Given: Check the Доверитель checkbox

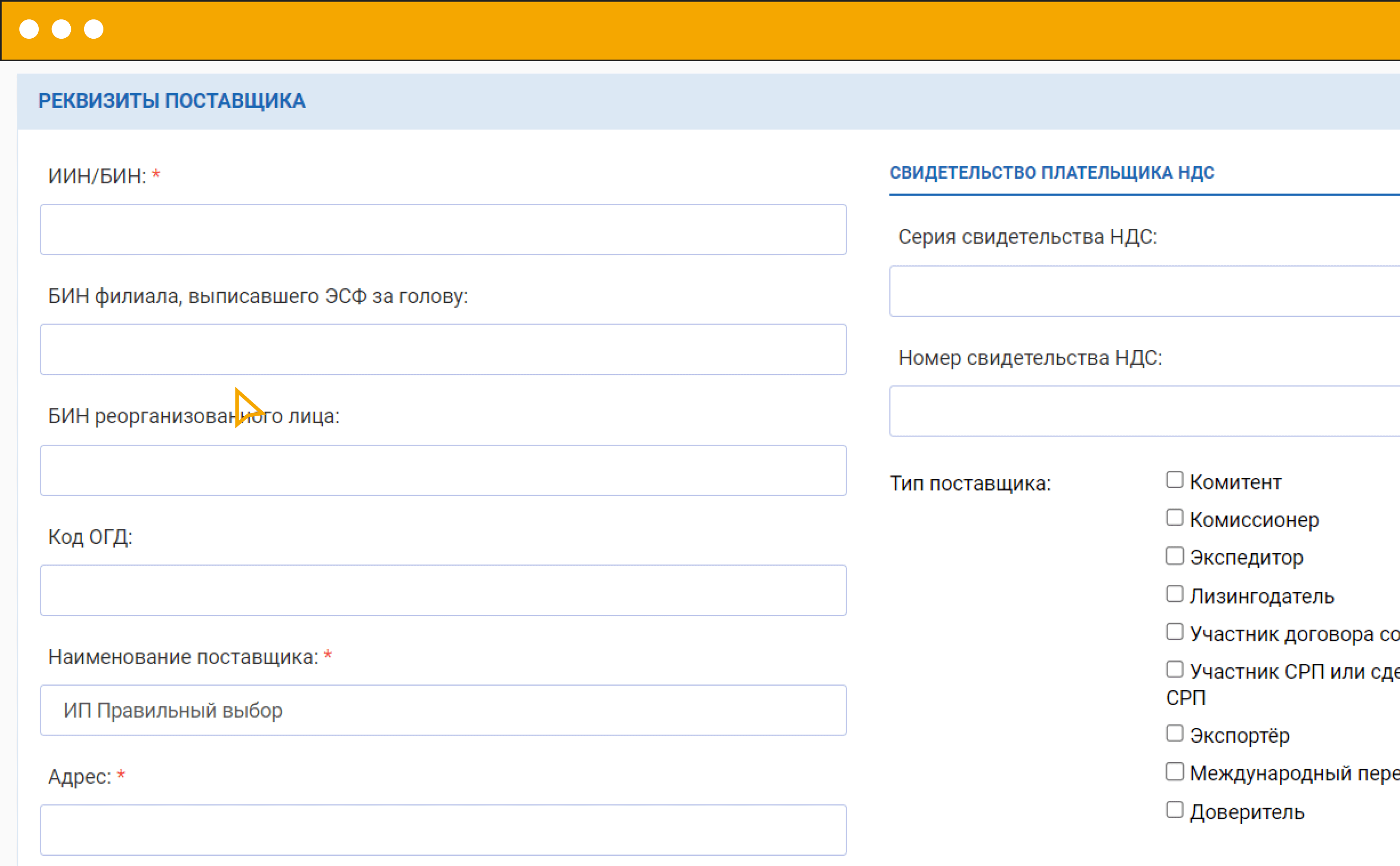Looking at the screenshot, I should (1175, 809).
